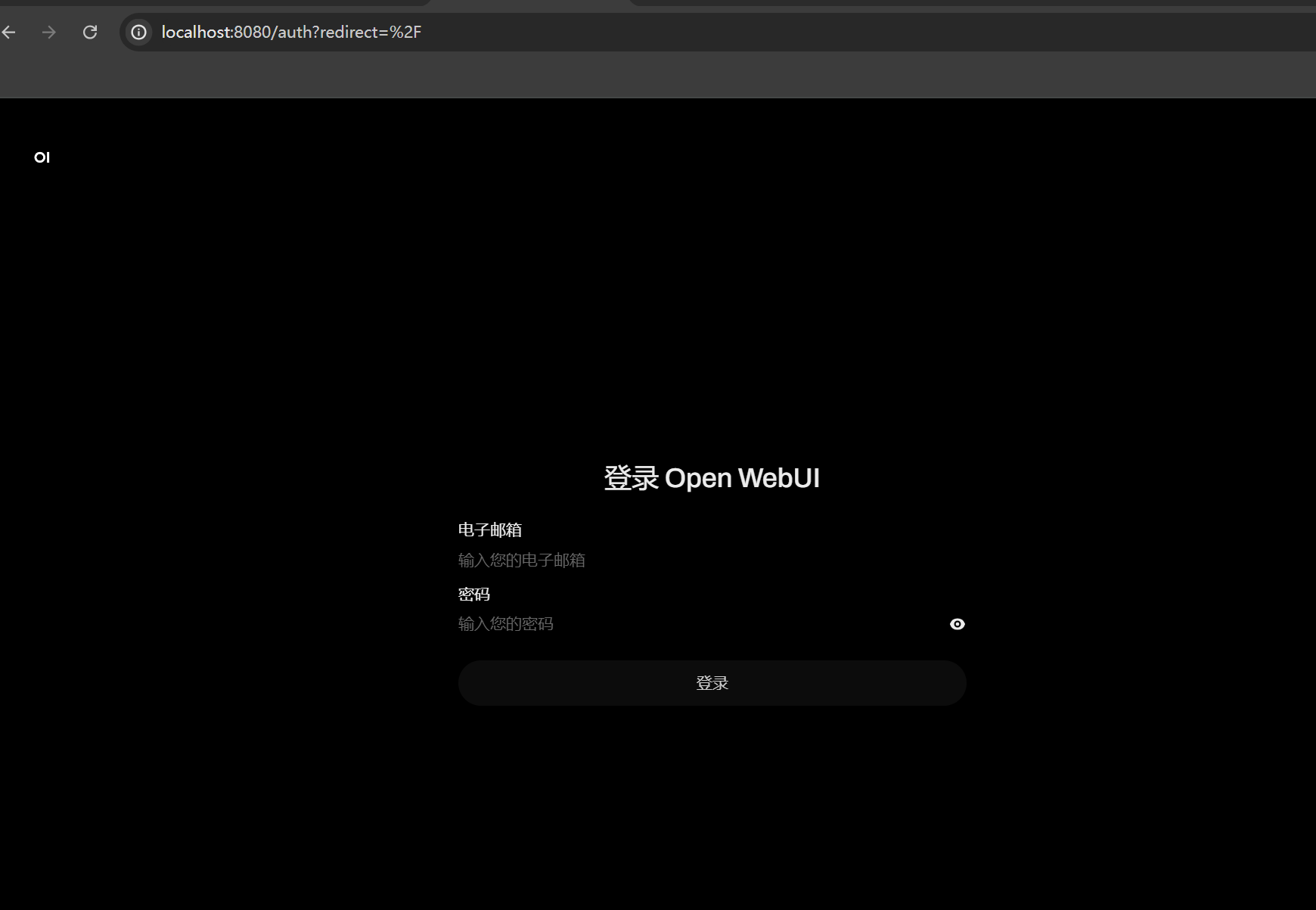Click the 电子邮箱 label

click(490, 530)
